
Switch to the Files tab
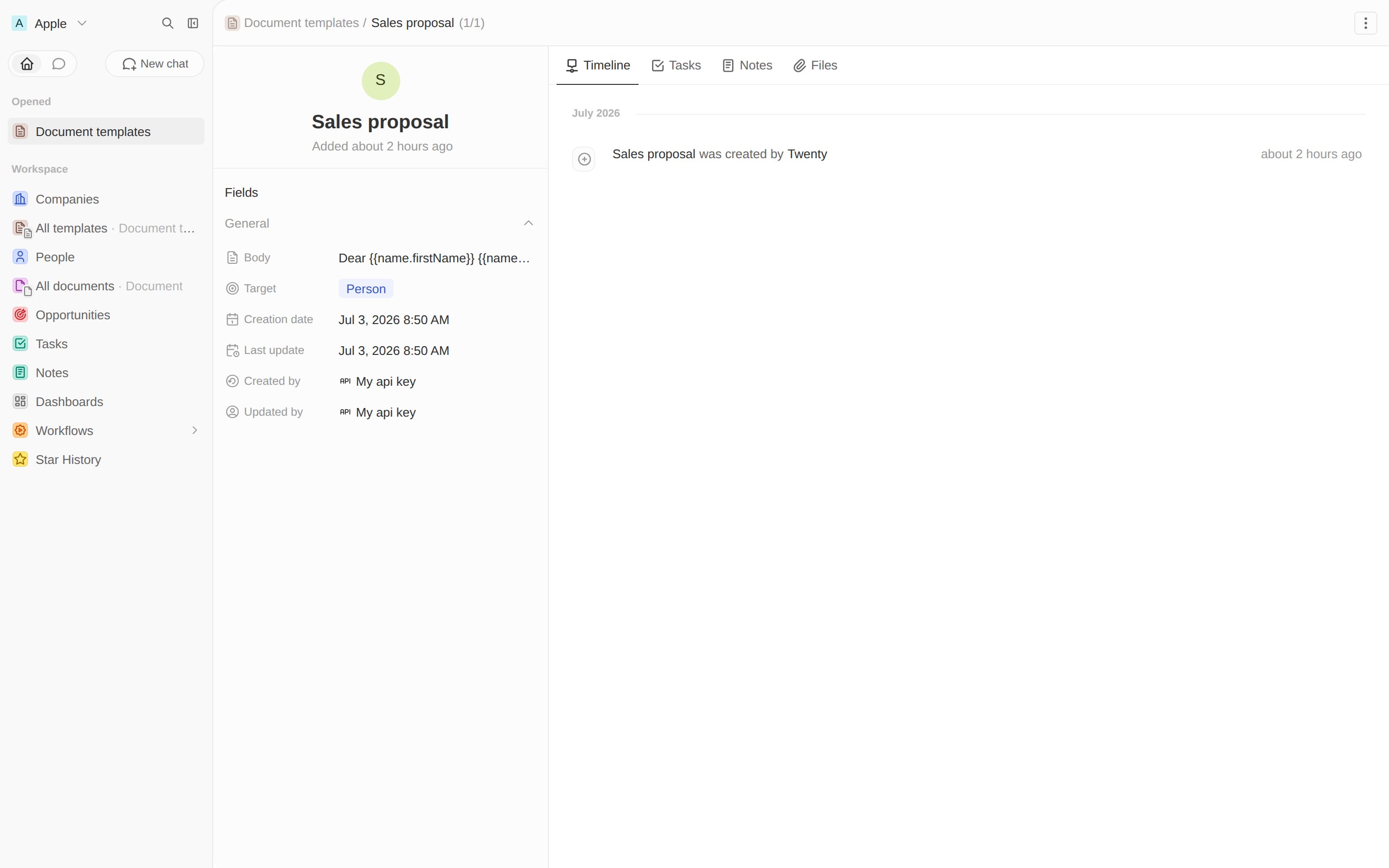[x=816, y=66]
